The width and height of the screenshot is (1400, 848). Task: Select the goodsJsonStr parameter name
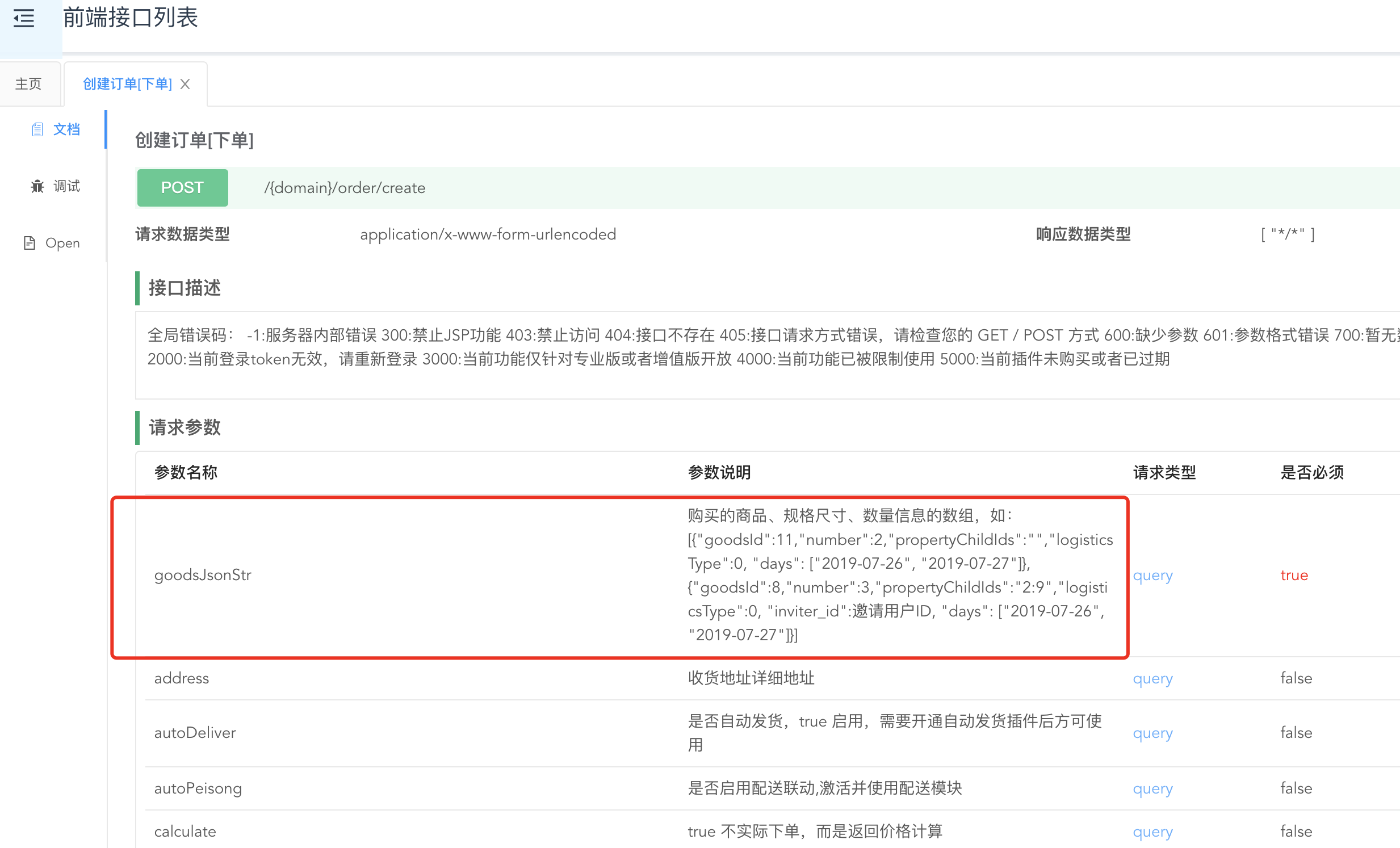pos(202,575)
